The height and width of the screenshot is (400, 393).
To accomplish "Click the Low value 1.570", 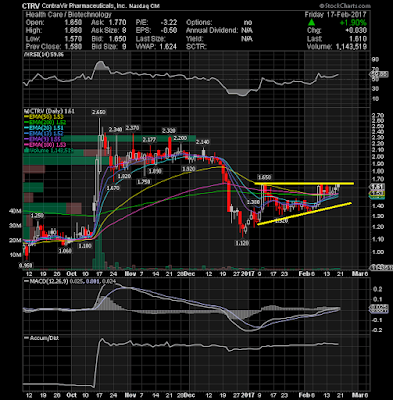I will (x=73, y=39).
